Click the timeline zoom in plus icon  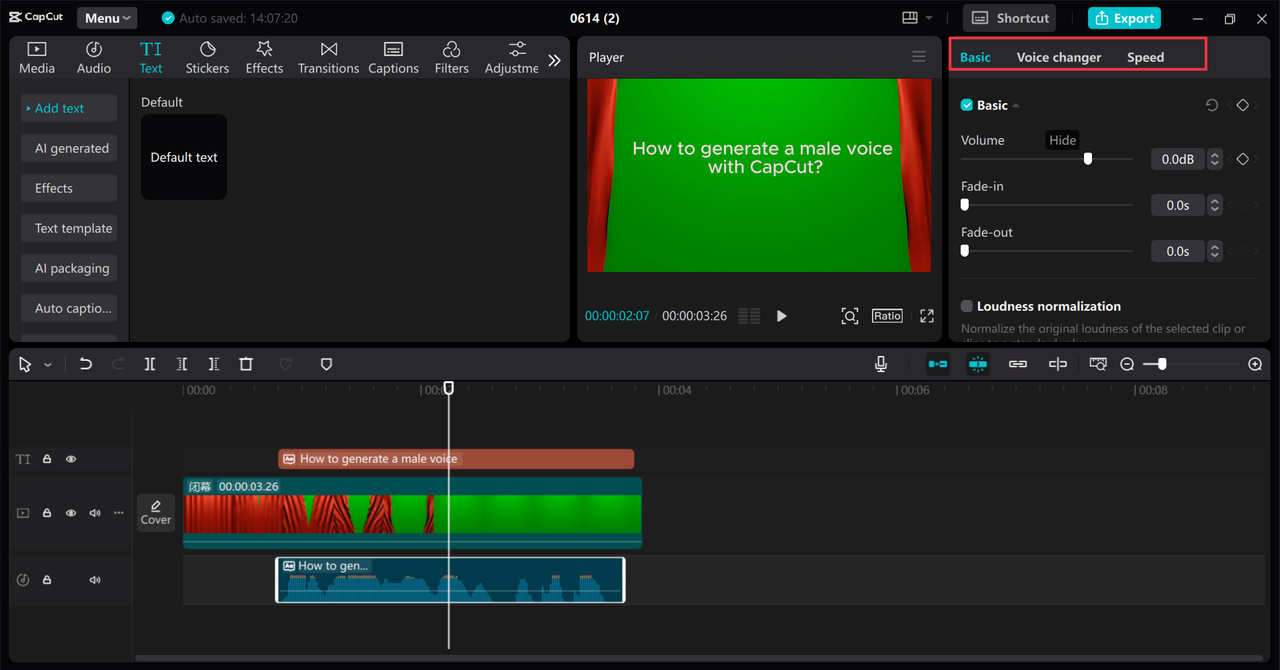pyautogui.click(x=1255, y=364)
